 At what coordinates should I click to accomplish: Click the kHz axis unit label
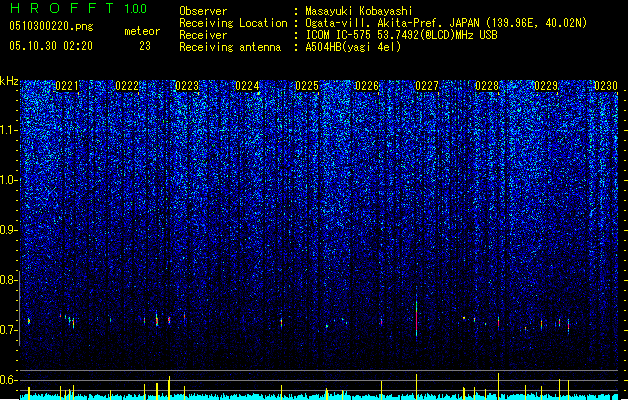[x=9, y=81]
